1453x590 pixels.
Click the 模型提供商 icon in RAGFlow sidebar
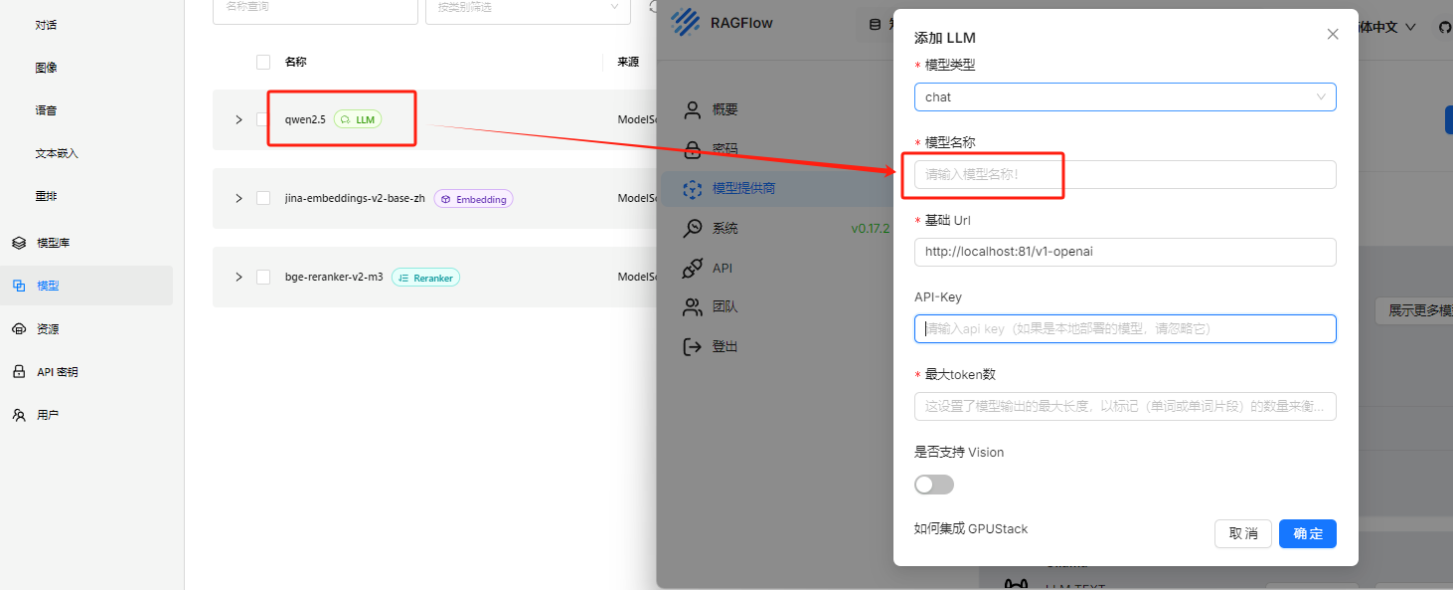[x=692, y=188]
